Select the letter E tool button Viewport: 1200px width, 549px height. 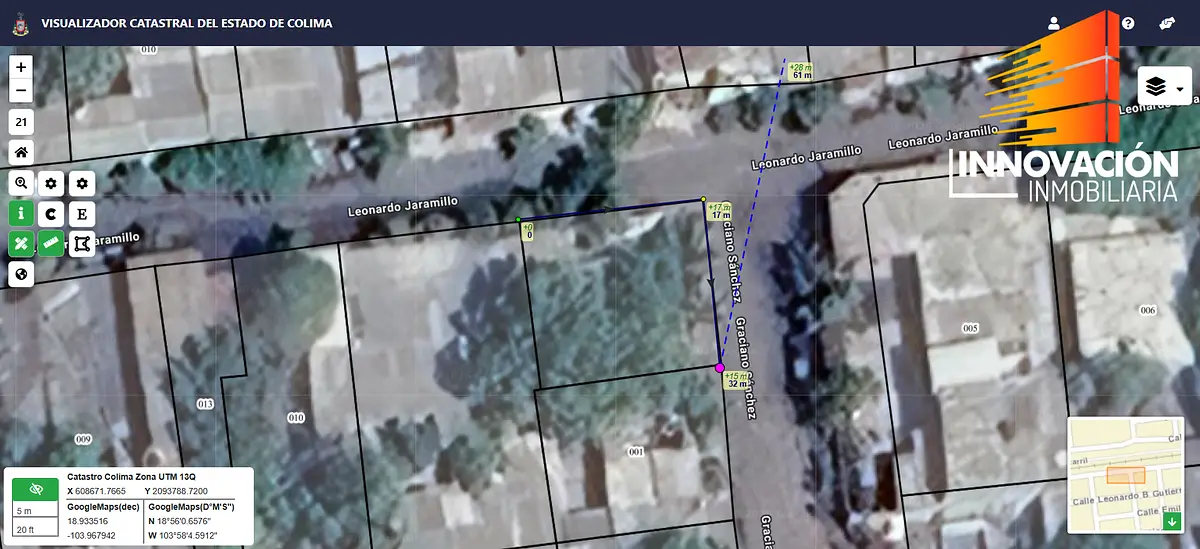tap(82, 213)
